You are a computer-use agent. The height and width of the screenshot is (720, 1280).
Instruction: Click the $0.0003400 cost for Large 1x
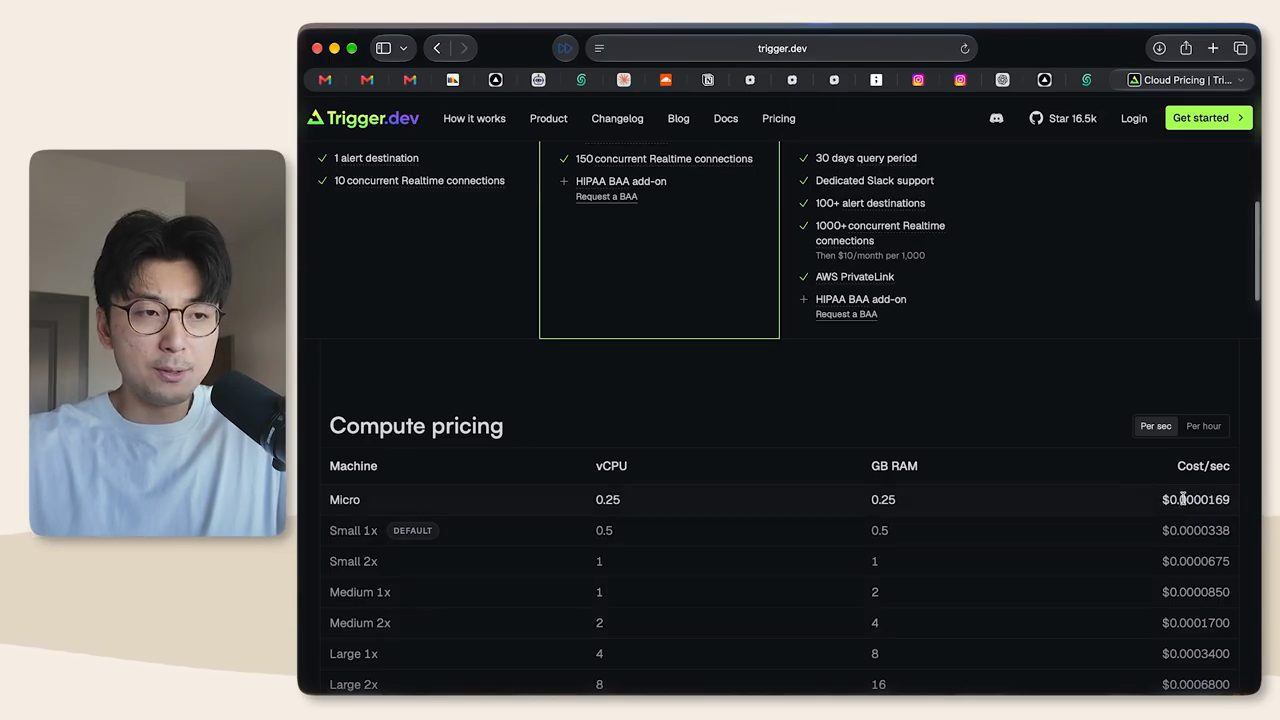tap(1195, 654)
